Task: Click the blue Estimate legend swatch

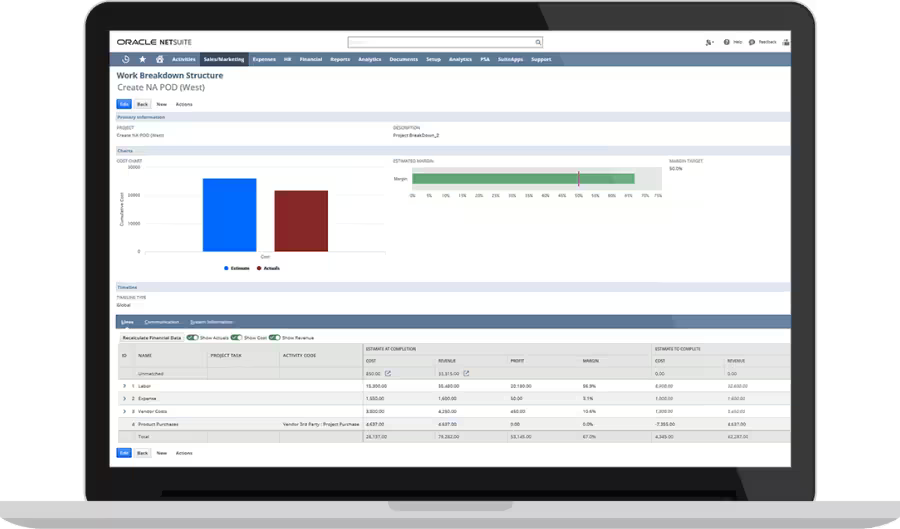Action: tap(227, 268)
